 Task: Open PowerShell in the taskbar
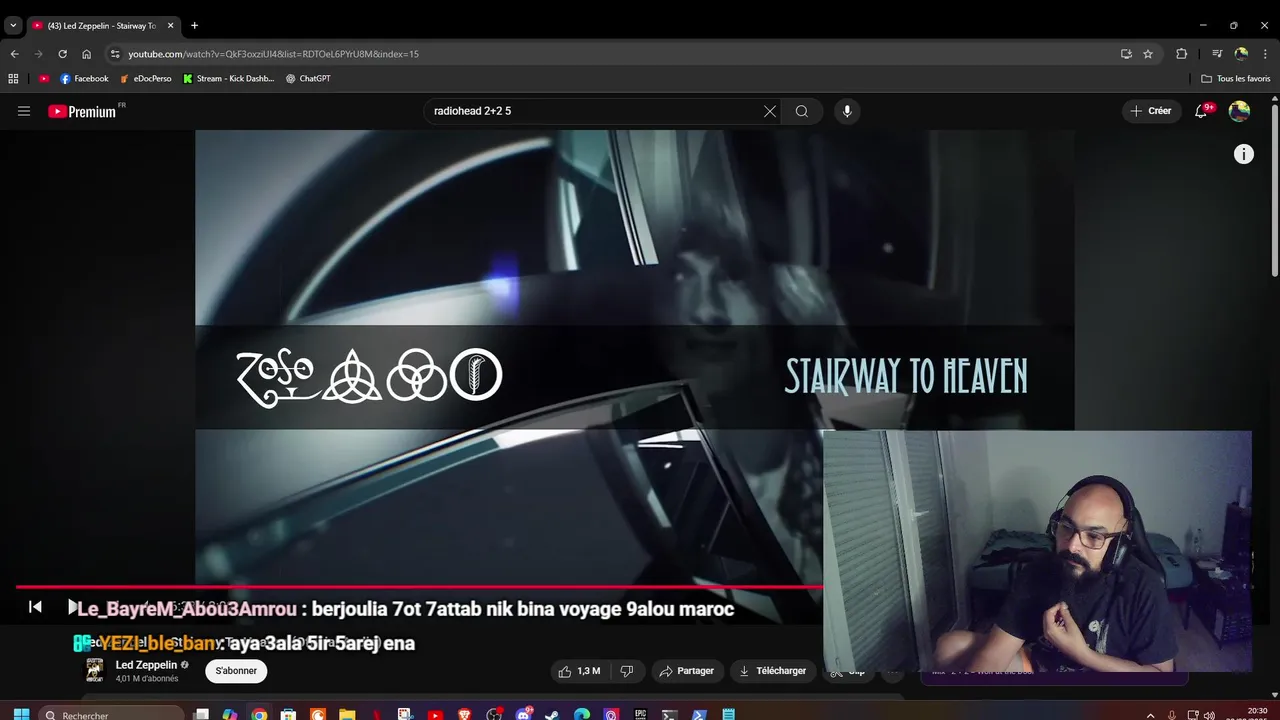699,714
